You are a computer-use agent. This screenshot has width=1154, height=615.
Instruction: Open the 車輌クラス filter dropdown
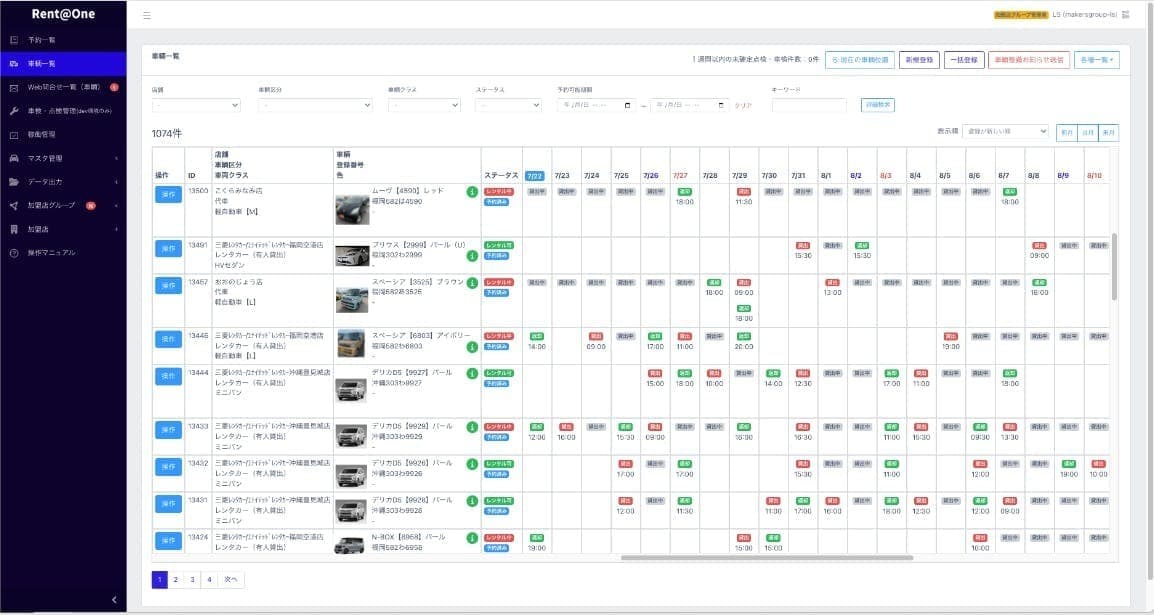[423, 105]
